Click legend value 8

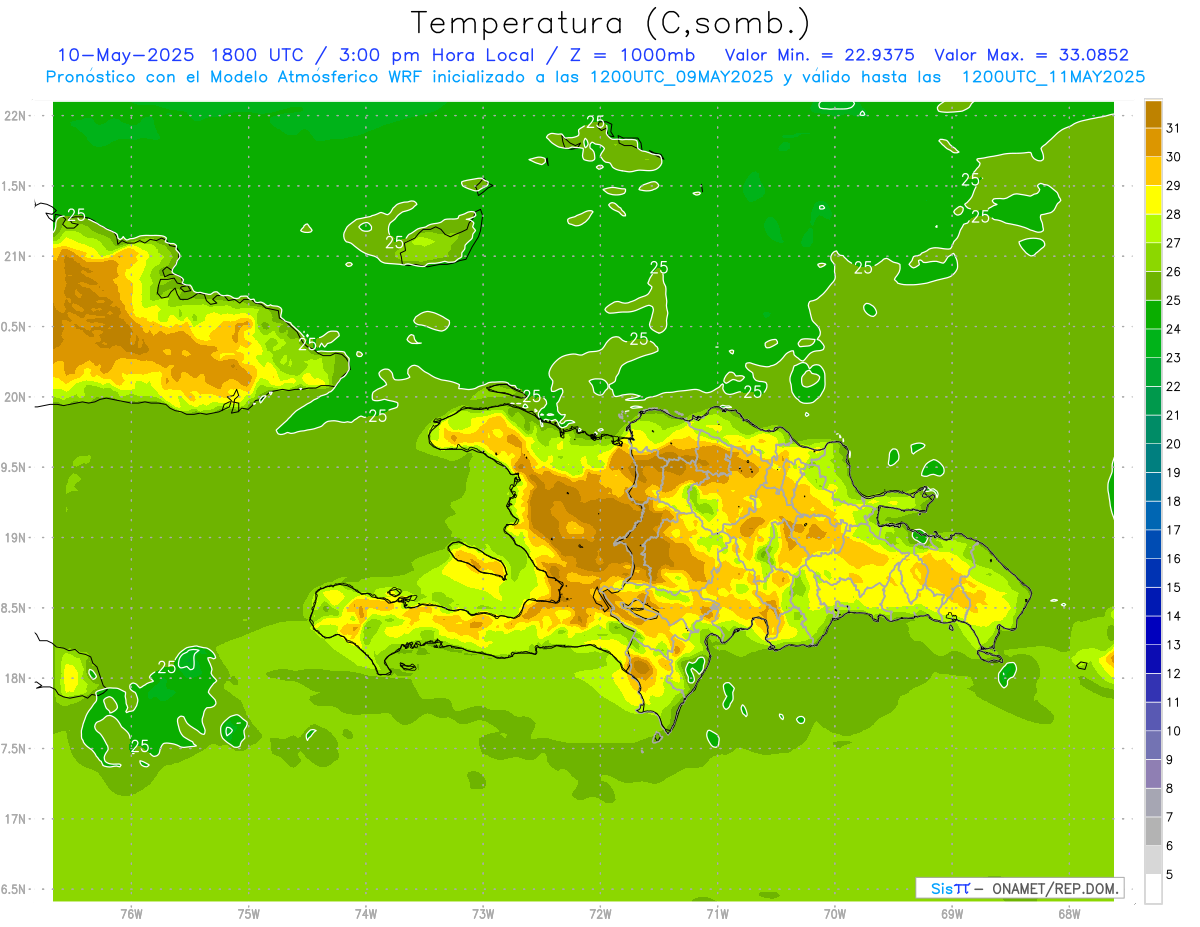coord(1170,789)
